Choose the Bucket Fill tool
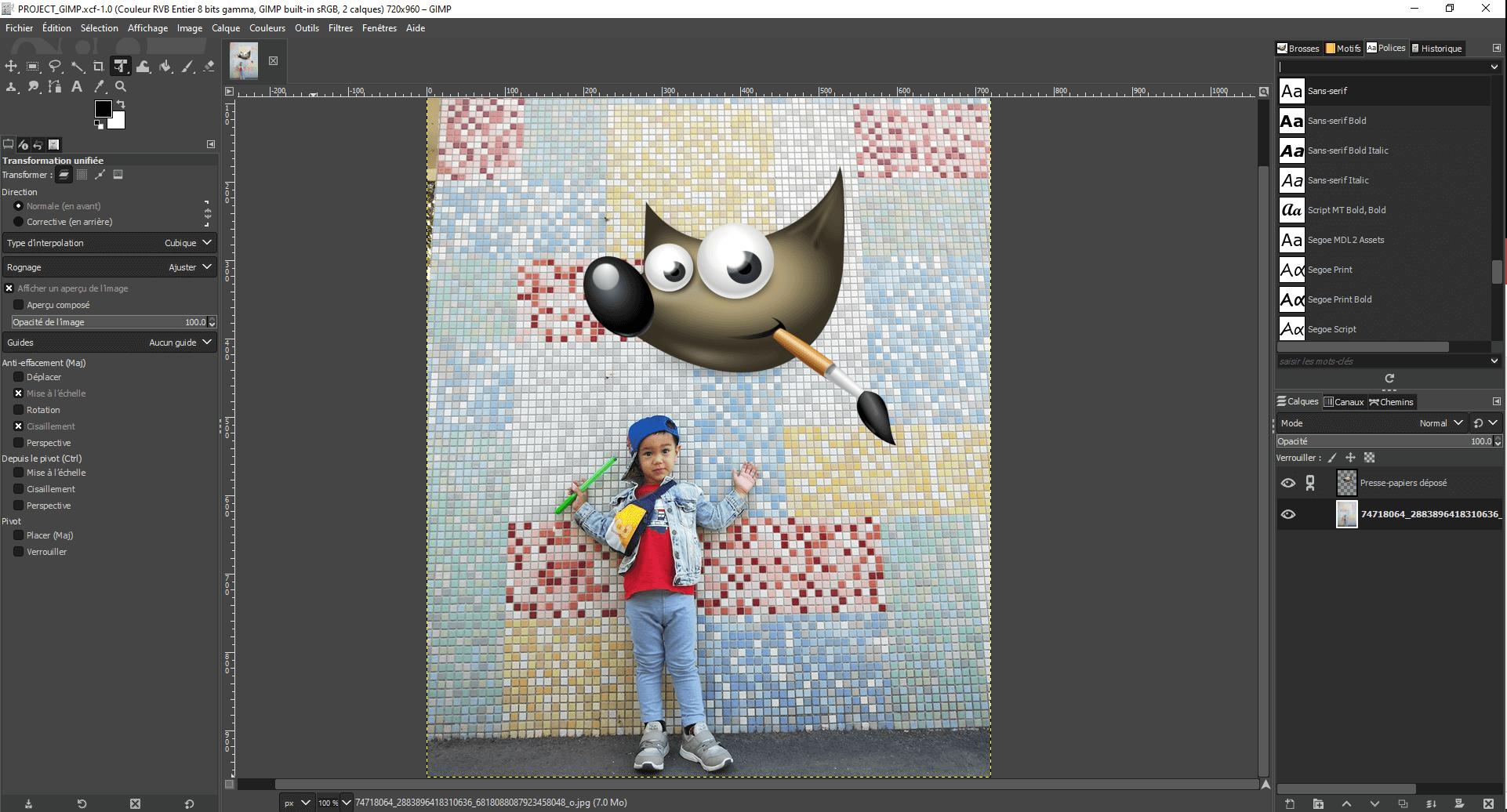This screenshot has width=1507, height=812. [165, 67]
